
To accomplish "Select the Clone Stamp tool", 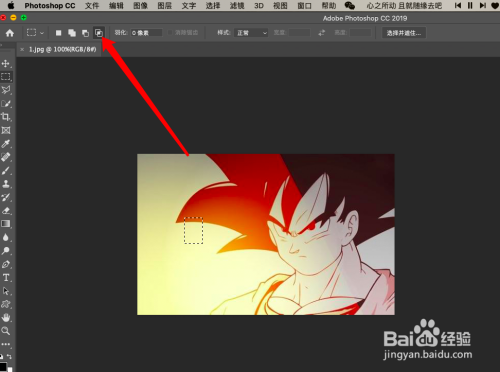I will pyautogui.click(x=6, y=184).
